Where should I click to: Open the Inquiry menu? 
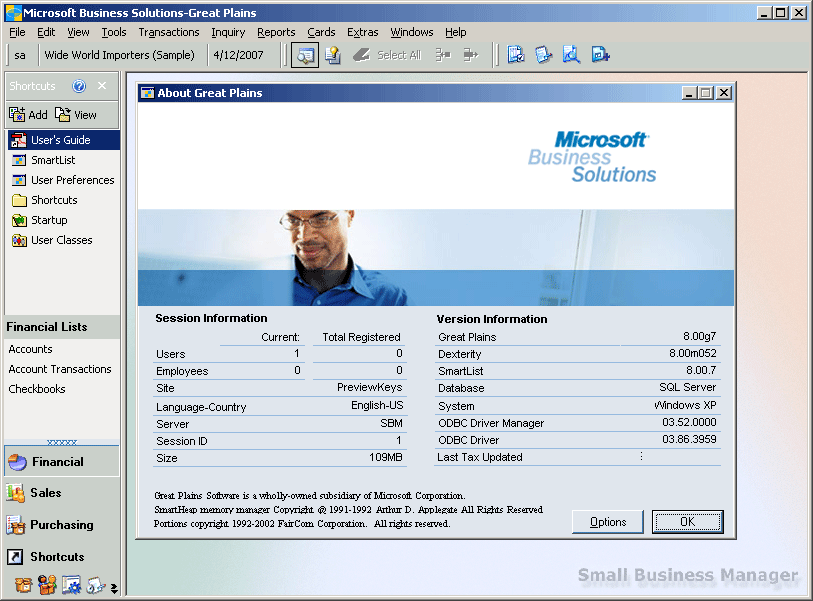228,32
